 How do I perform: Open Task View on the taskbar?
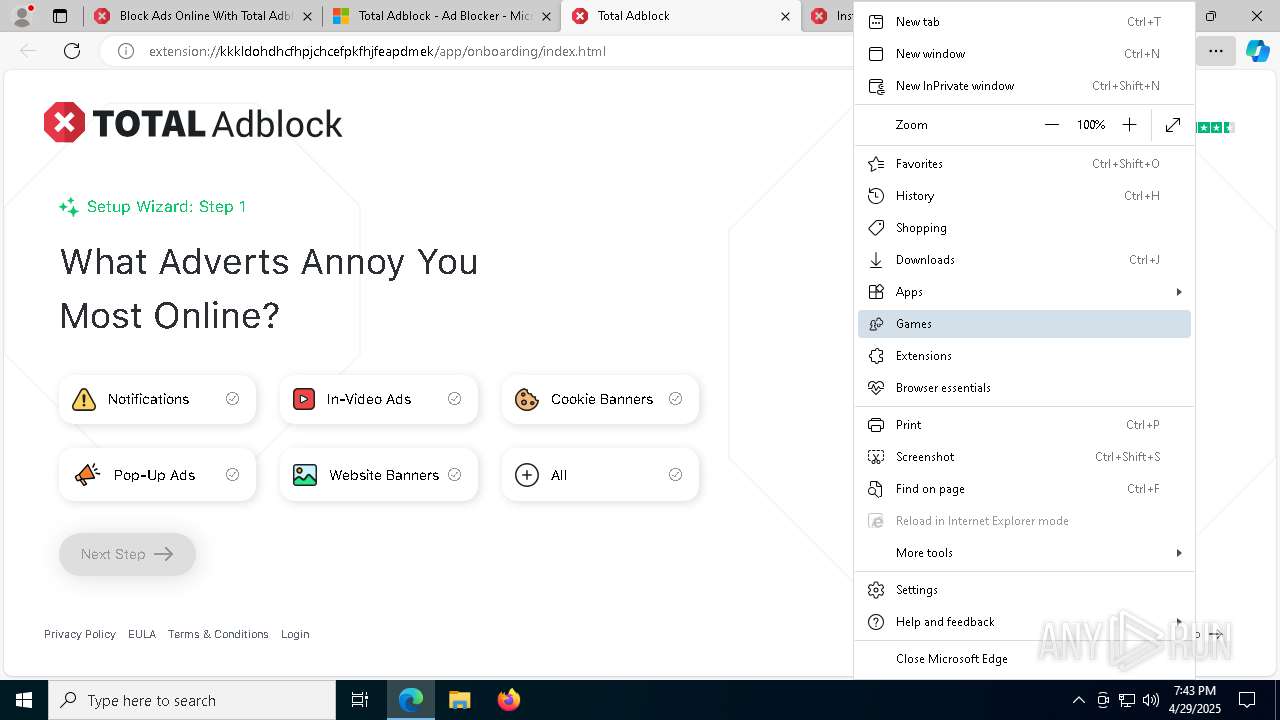point(360,700)
